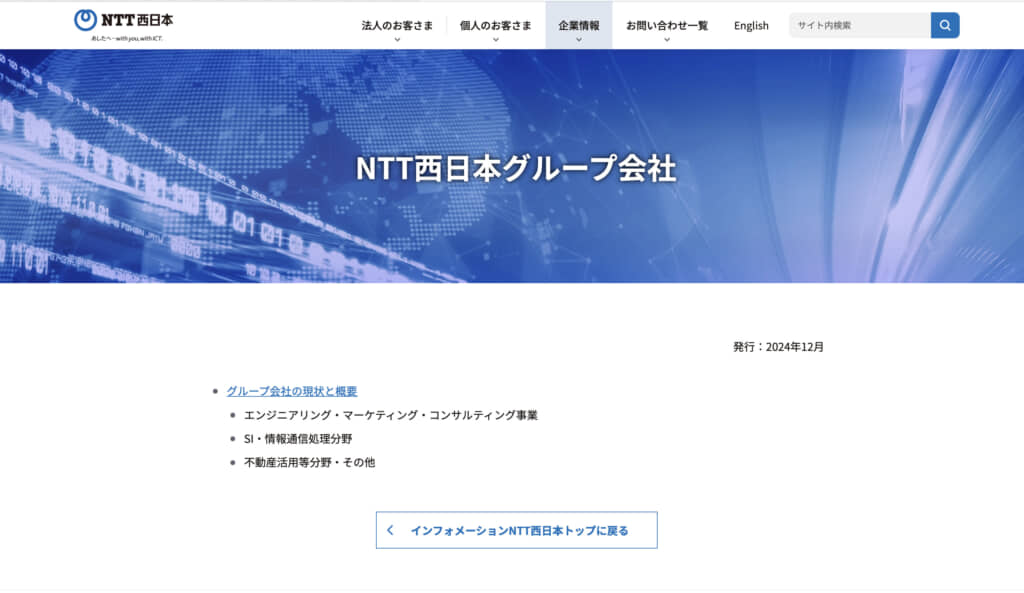Select エンジニアリング・マーケティング・コンサルティング事業 text
The image size is (1024, 593).
pyautogui.click(x=391, y=415)
